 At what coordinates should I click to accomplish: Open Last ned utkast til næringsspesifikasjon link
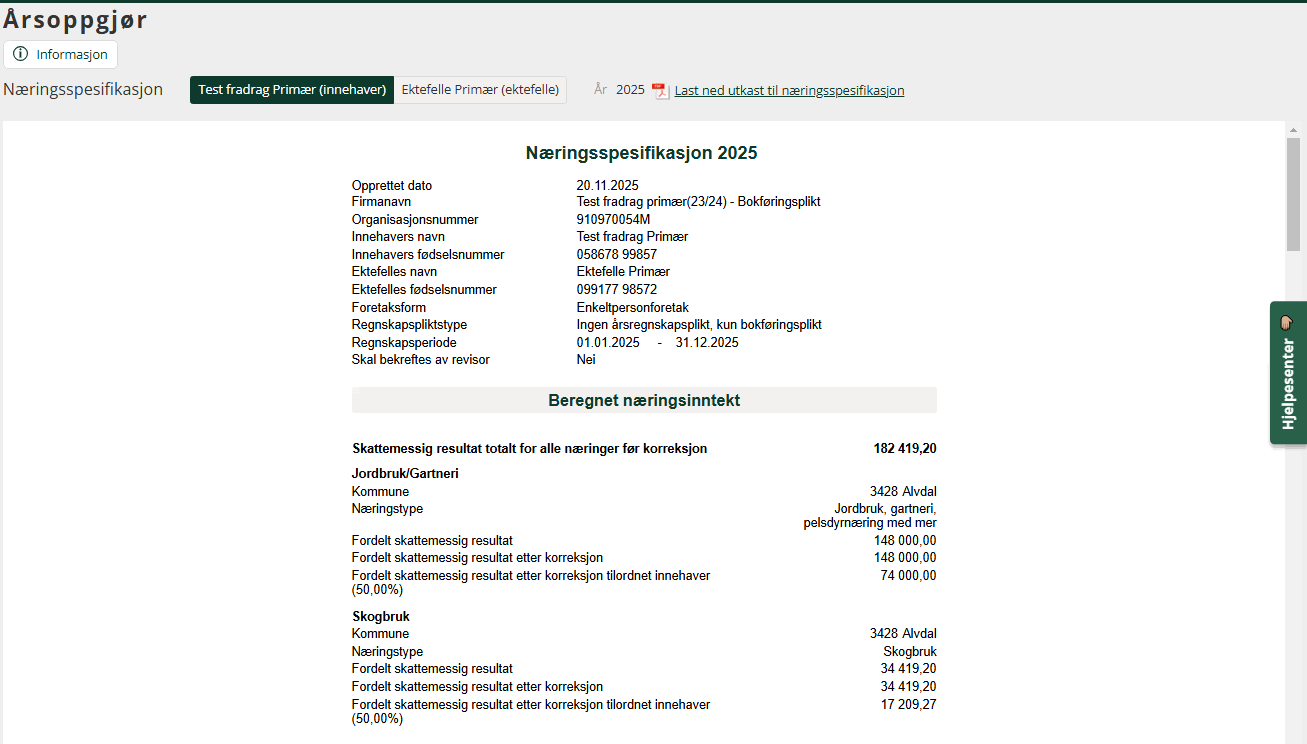tap(789, 91)
